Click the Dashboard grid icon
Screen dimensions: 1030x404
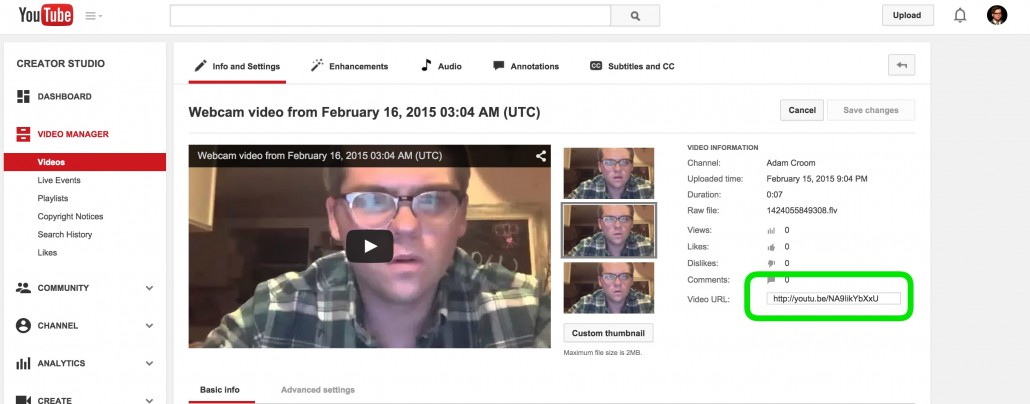tap(23, 97)
